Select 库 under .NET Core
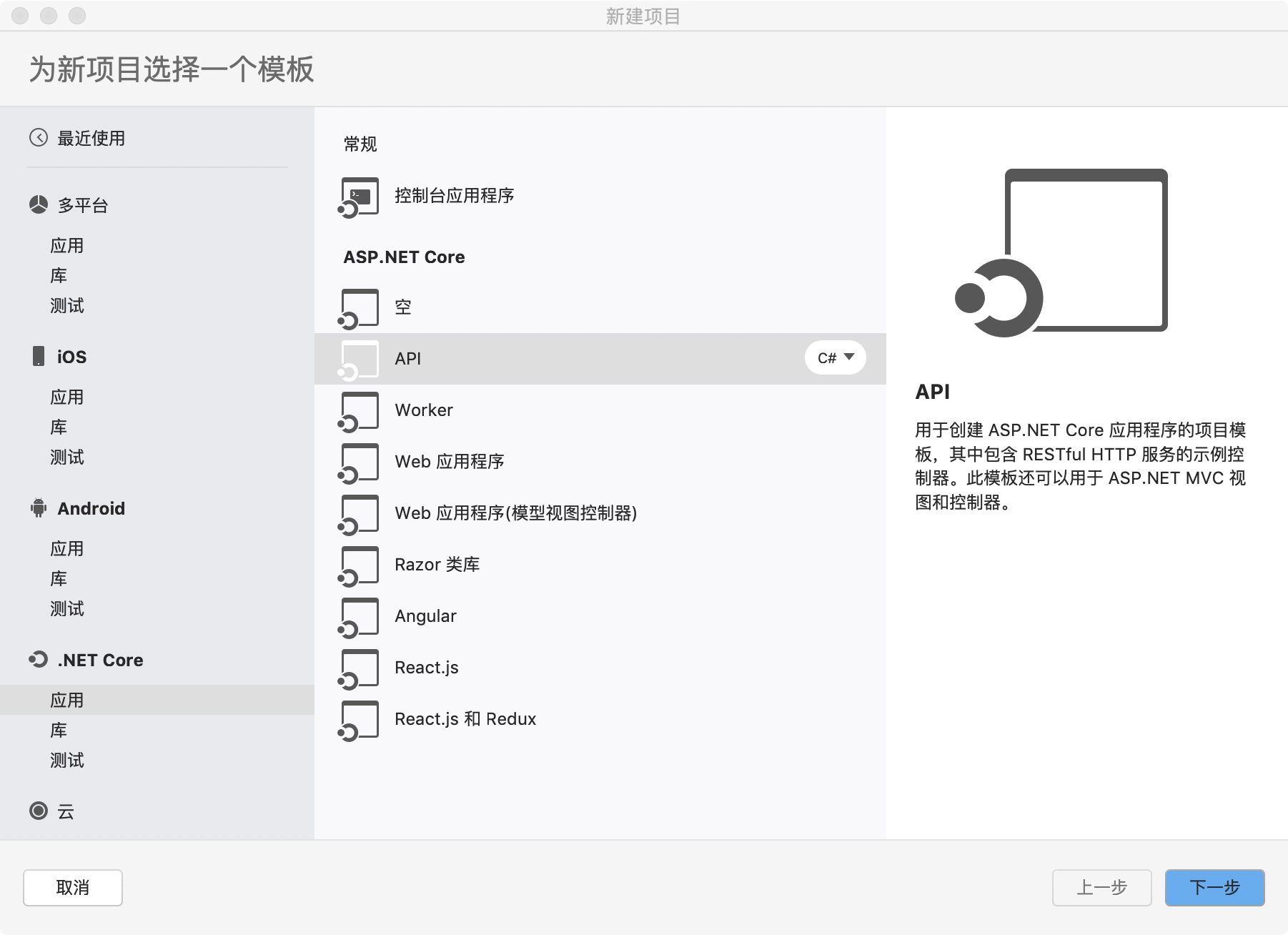Screen dimensions: 1288x935 point(59,730)
